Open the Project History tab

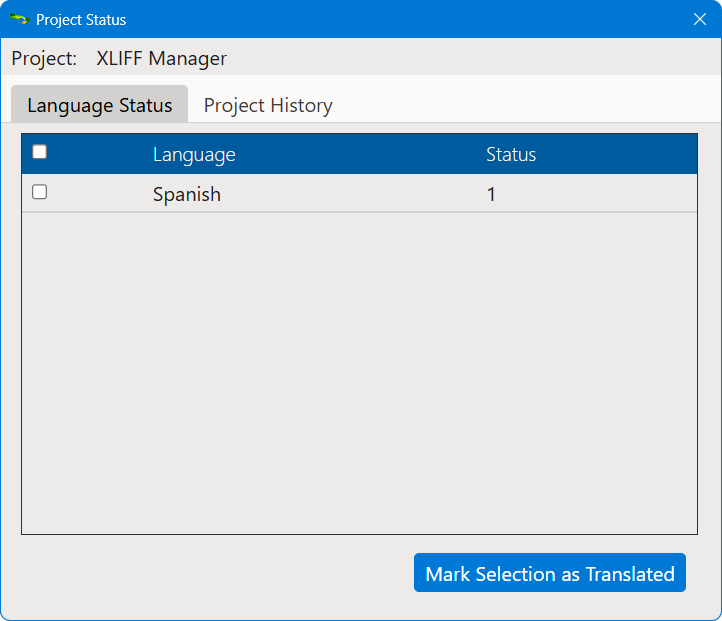click(x=268, y=105)
